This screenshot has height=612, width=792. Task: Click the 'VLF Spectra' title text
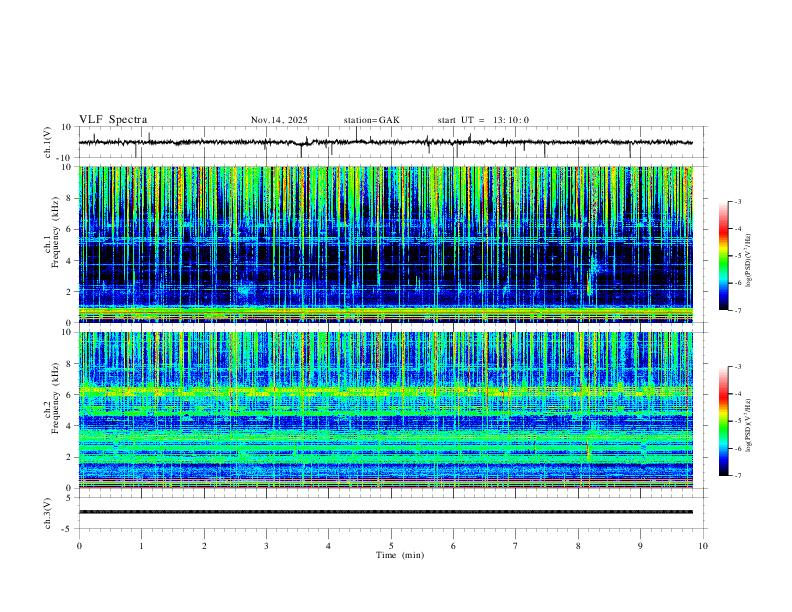[113, 120]
